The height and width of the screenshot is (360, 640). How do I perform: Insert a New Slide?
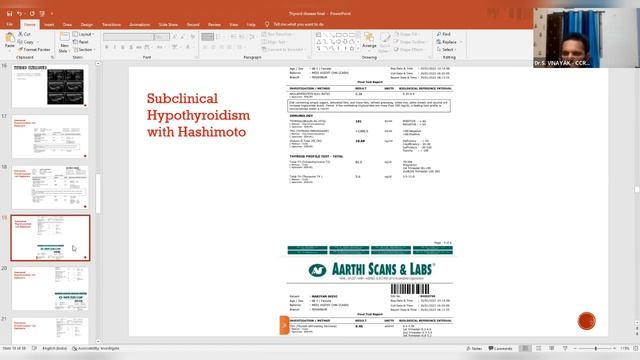(64, 43)
